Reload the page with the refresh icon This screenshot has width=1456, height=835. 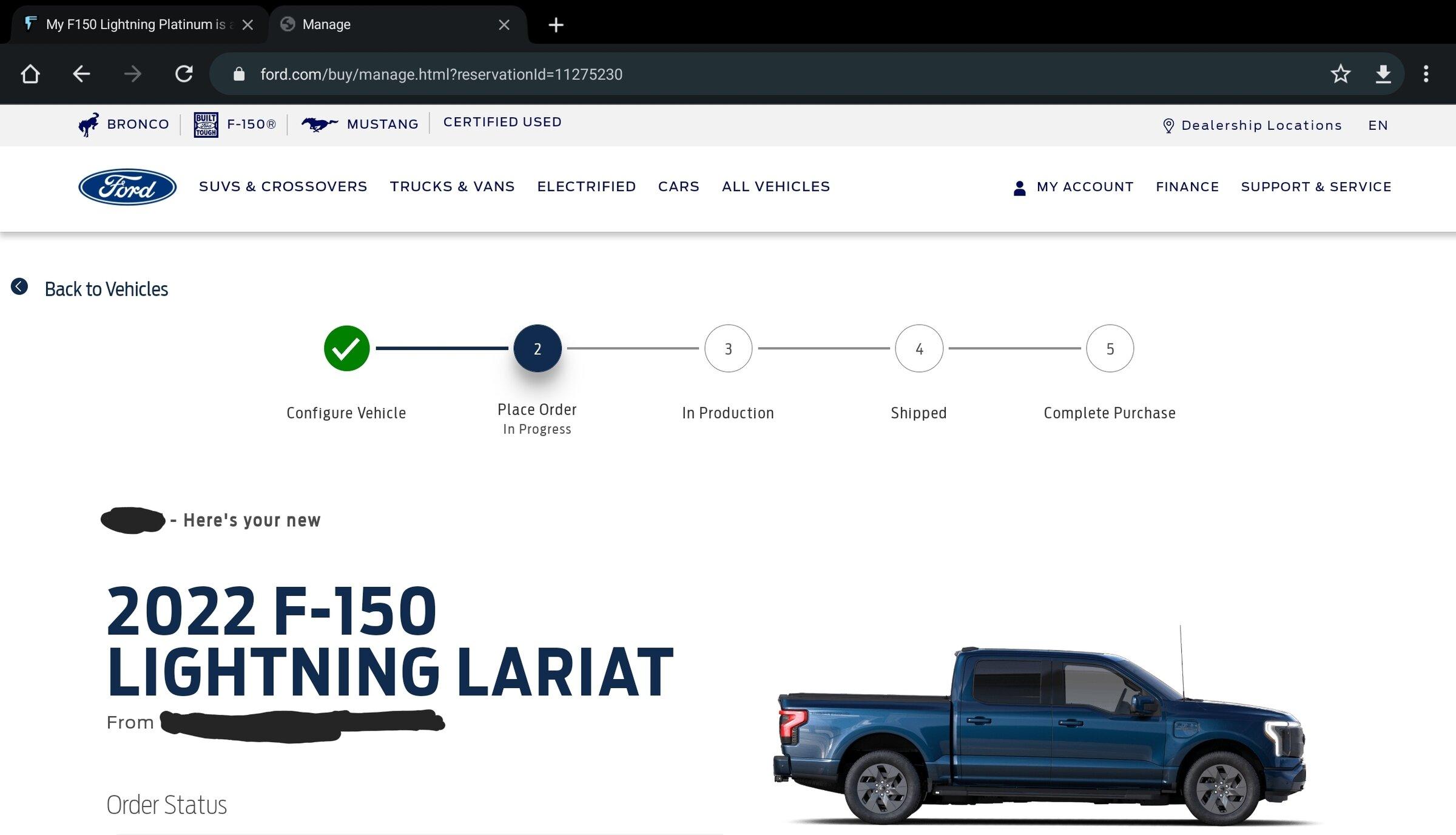point(184,74)
